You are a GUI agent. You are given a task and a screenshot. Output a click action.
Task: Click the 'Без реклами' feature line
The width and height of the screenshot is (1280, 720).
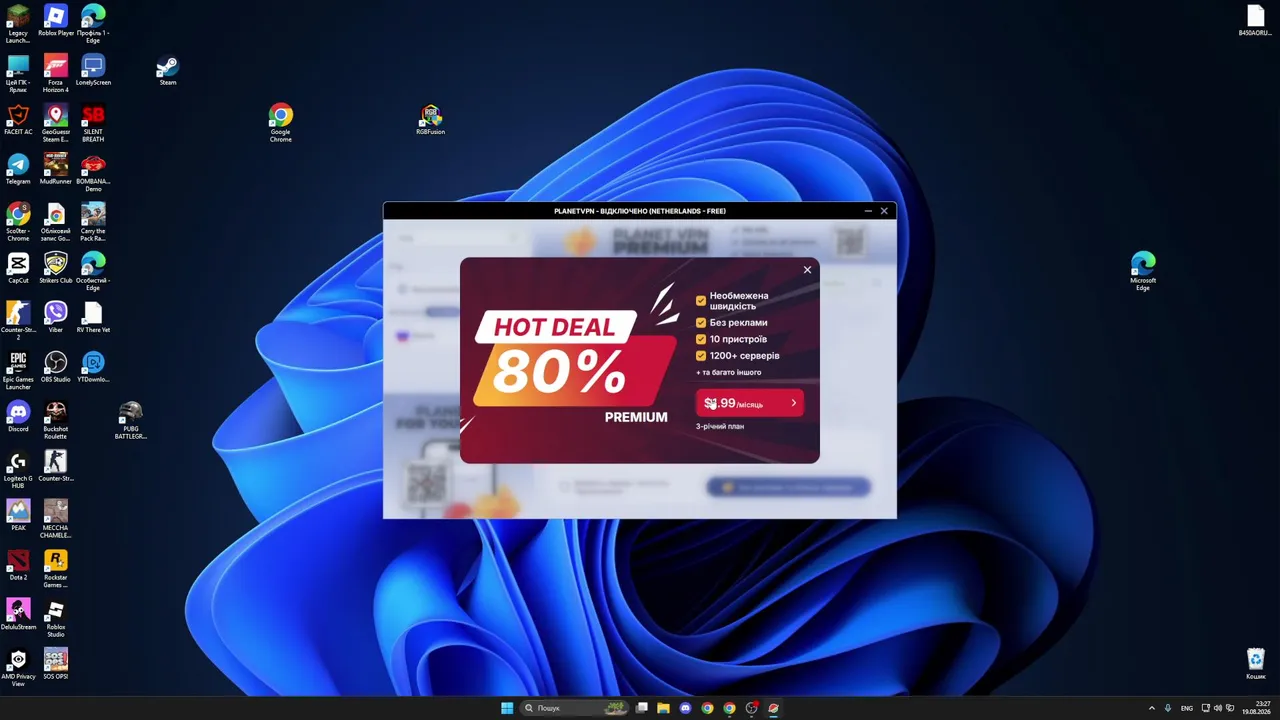732,323
